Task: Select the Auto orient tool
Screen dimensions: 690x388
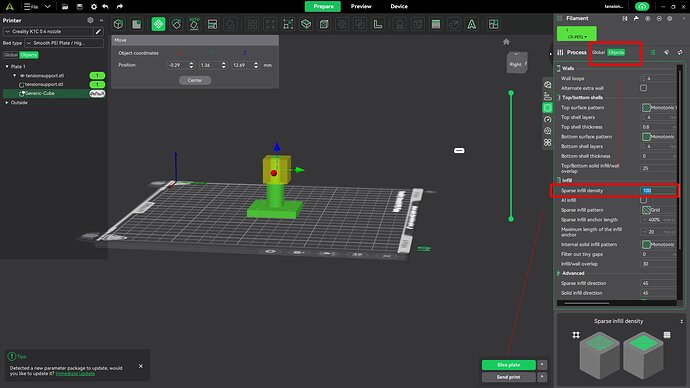Action: coord(194,24)
